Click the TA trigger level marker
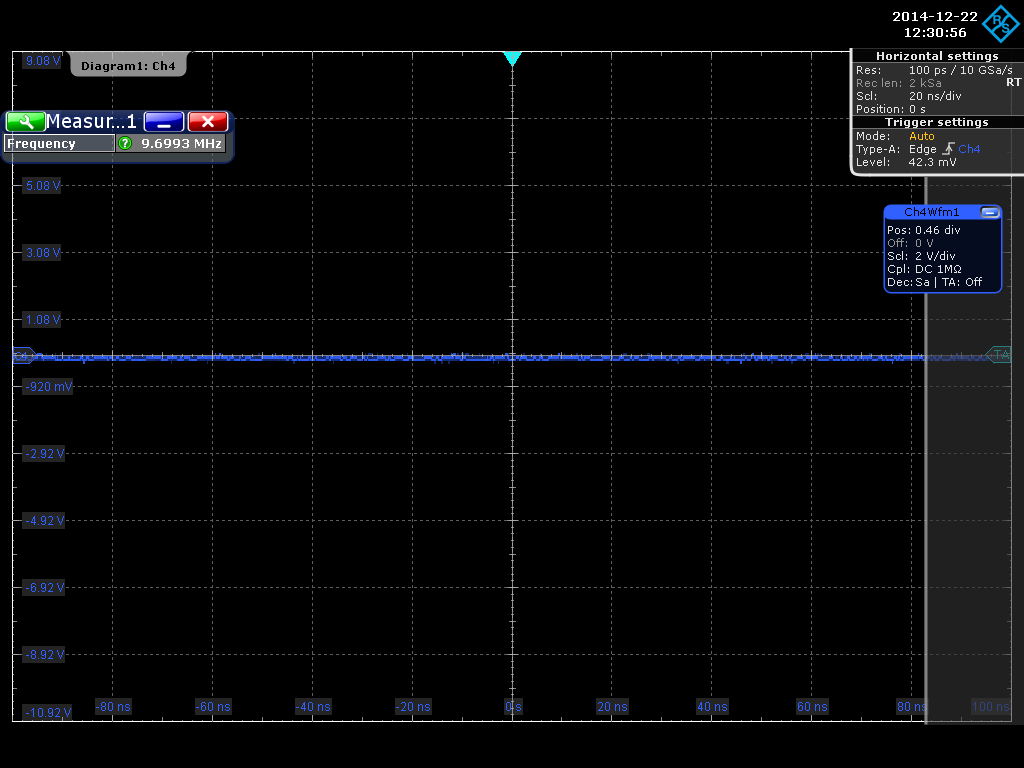 coord(1000,354)
